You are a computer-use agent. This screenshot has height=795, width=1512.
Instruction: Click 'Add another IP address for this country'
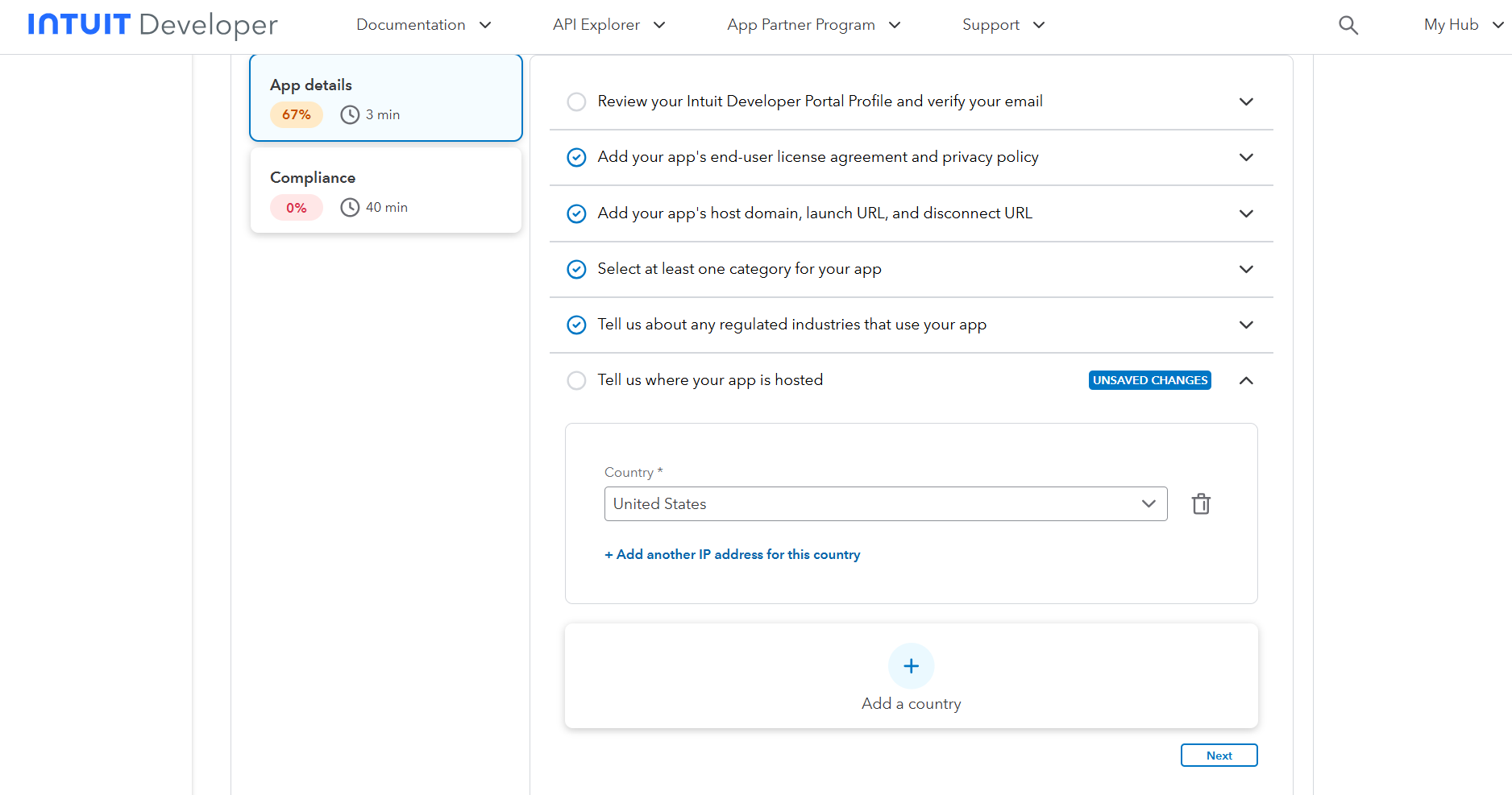[x=733, y=555]
